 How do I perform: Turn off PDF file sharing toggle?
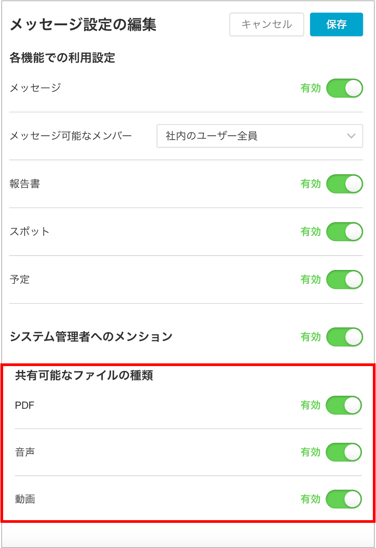click(344, 405)
